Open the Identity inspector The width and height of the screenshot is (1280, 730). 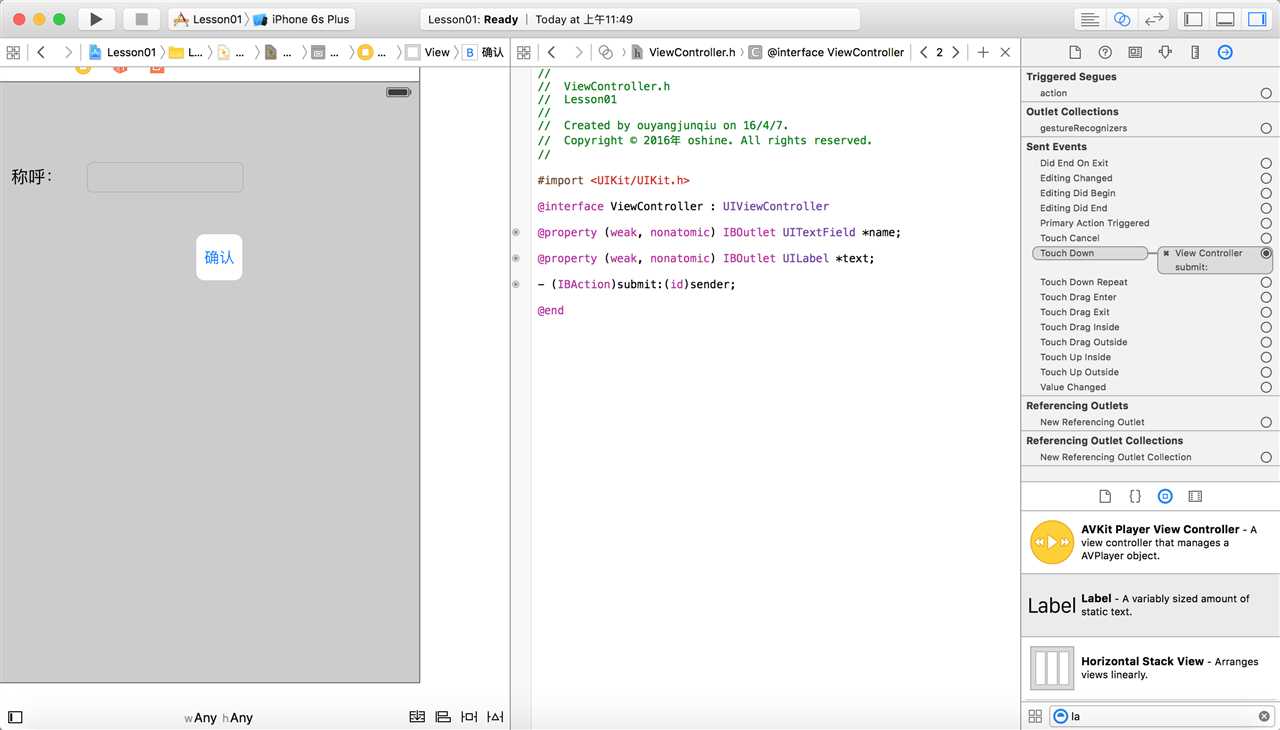point(1135,52)
